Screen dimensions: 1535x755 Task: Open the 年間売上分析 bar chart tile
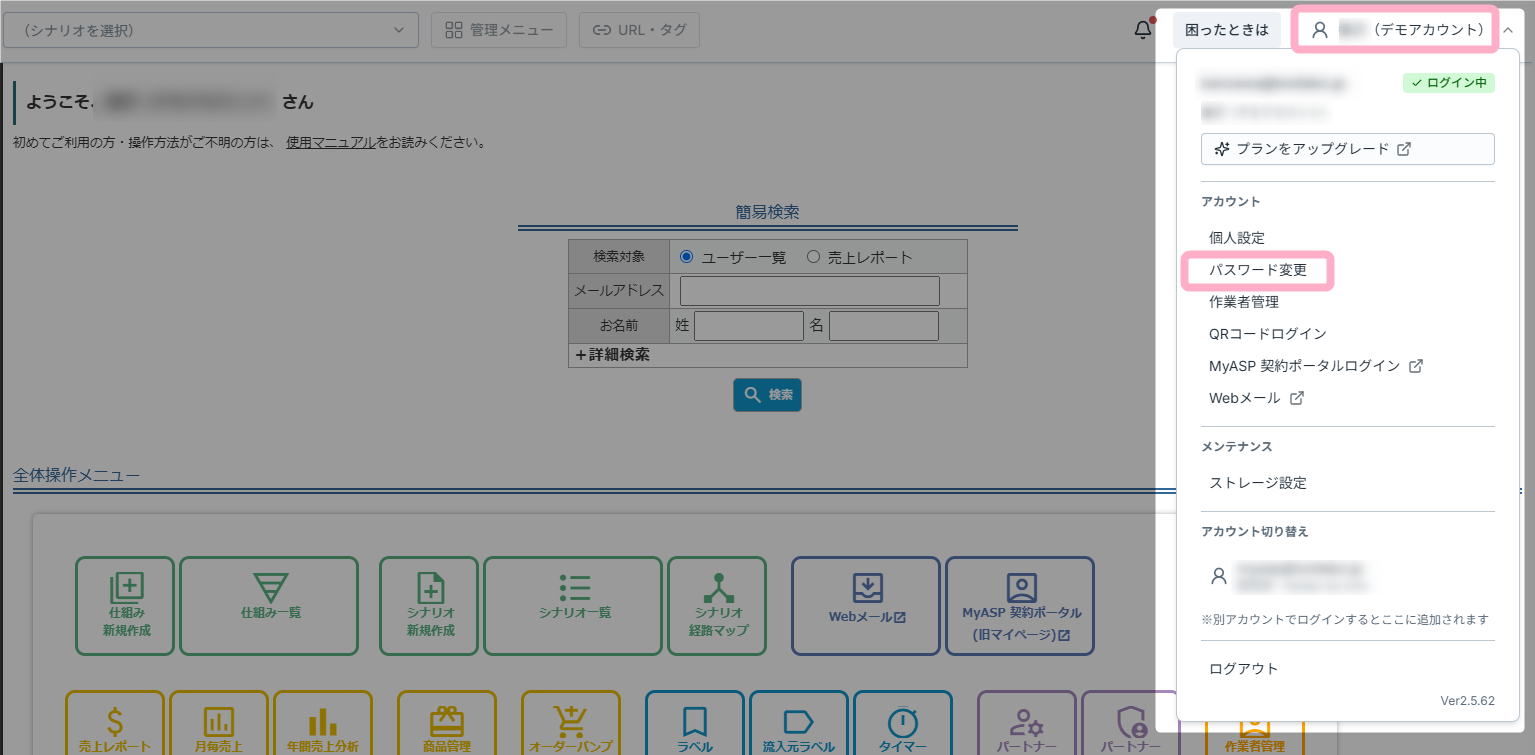pos(323,723)
